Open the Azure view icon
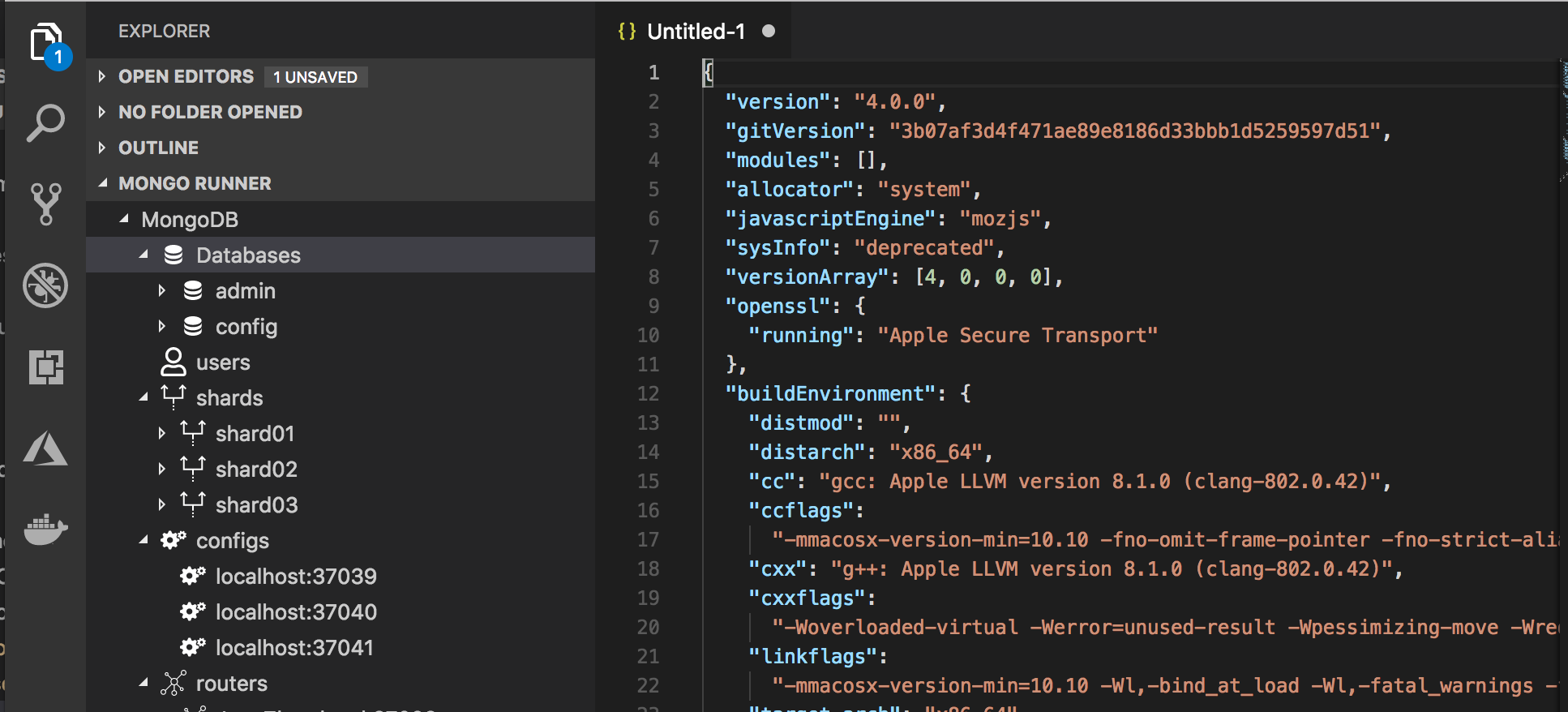This screenshot has height=712, width=1568. [x=45, y=448]
